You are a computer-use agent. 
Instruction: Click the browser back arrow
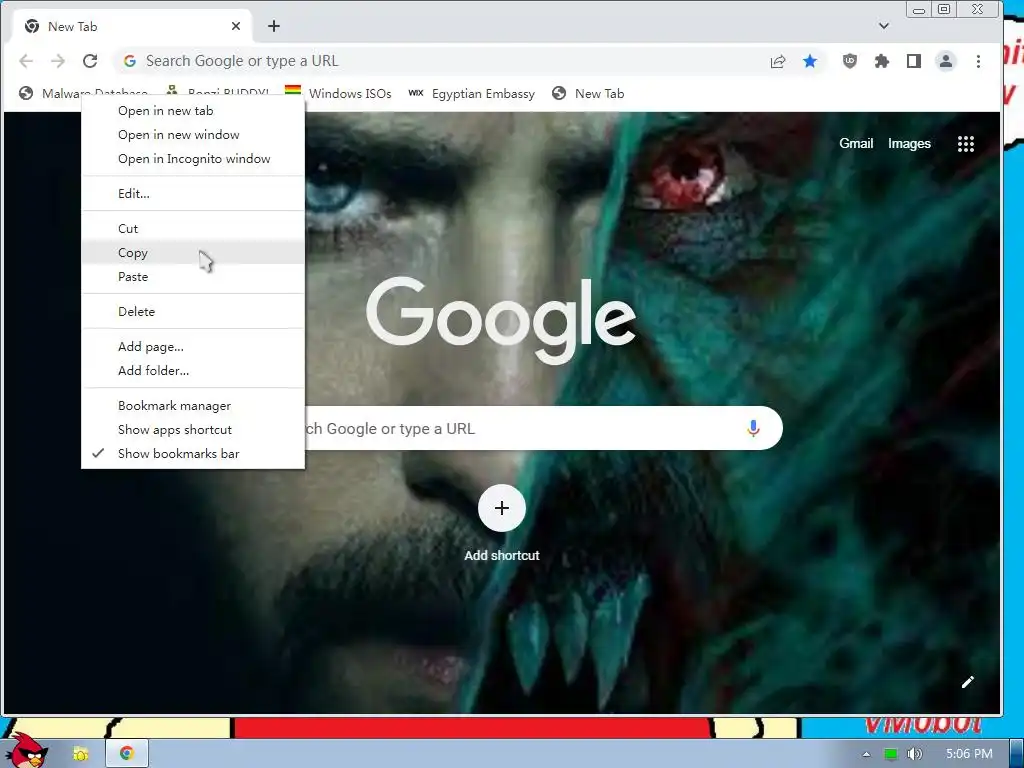coord(26,61)
